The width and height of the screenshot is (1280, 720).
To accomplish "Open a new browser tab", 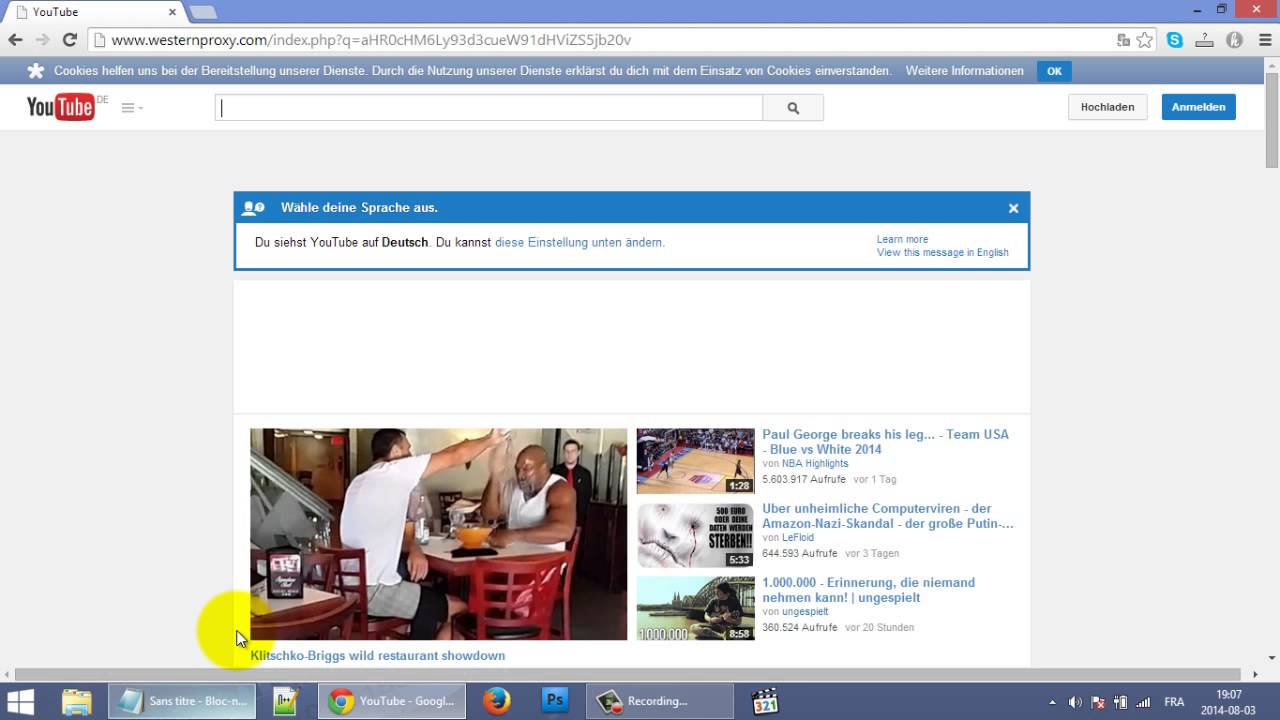I will point(202,12).
